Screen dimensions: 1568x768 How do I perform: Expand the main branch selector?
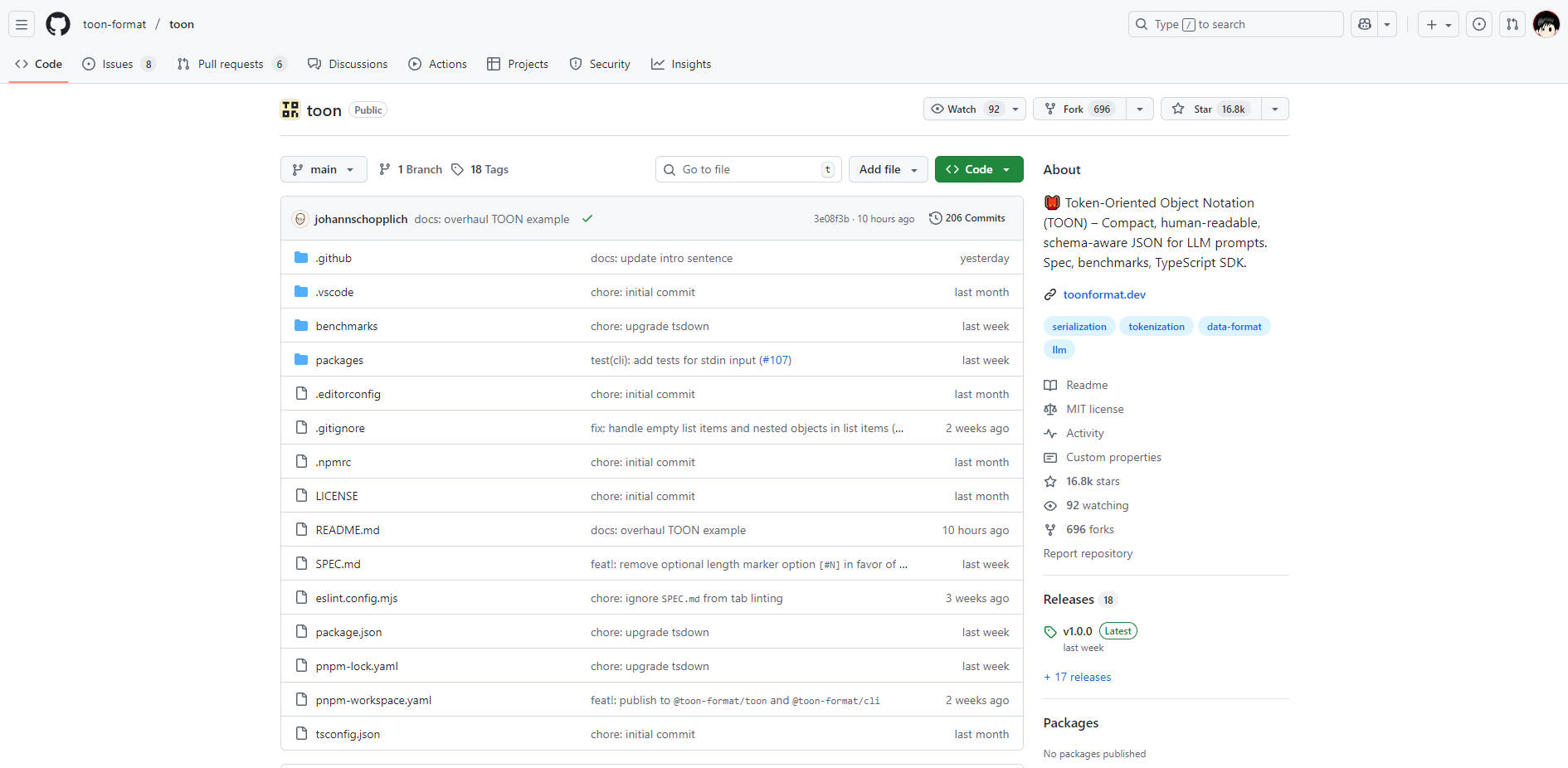[x=324, y=169]
